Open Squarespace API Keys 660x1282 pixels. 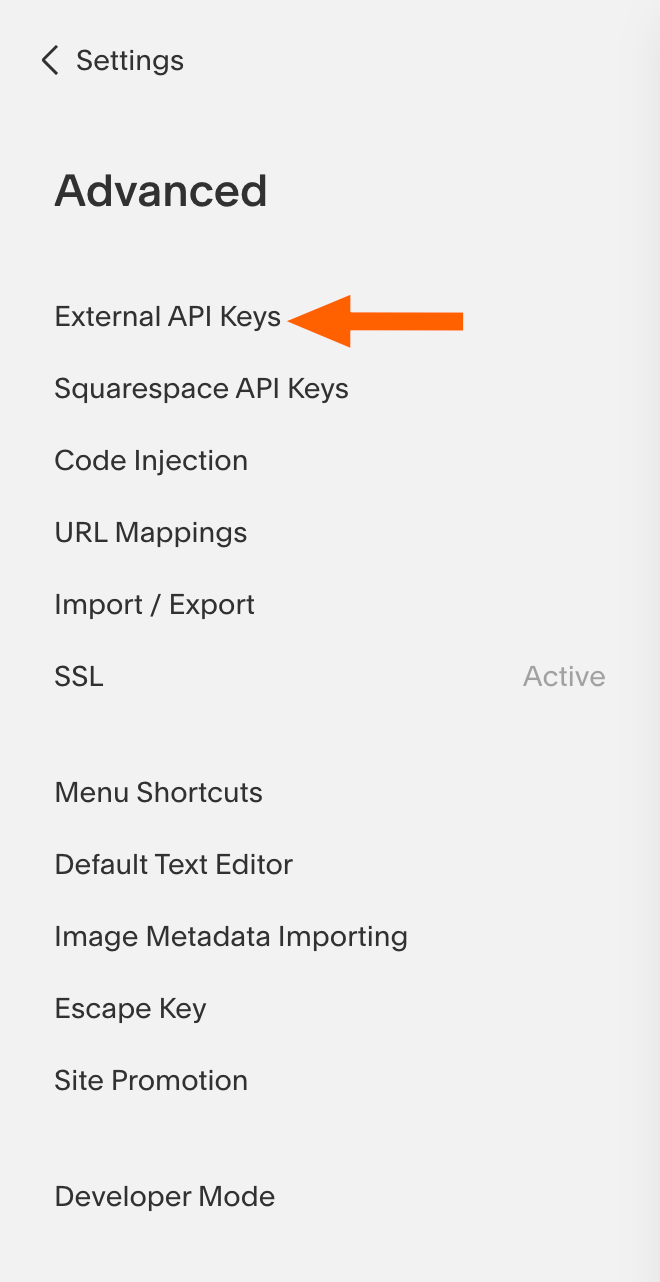pyautogui.click(x=201, y=389)
